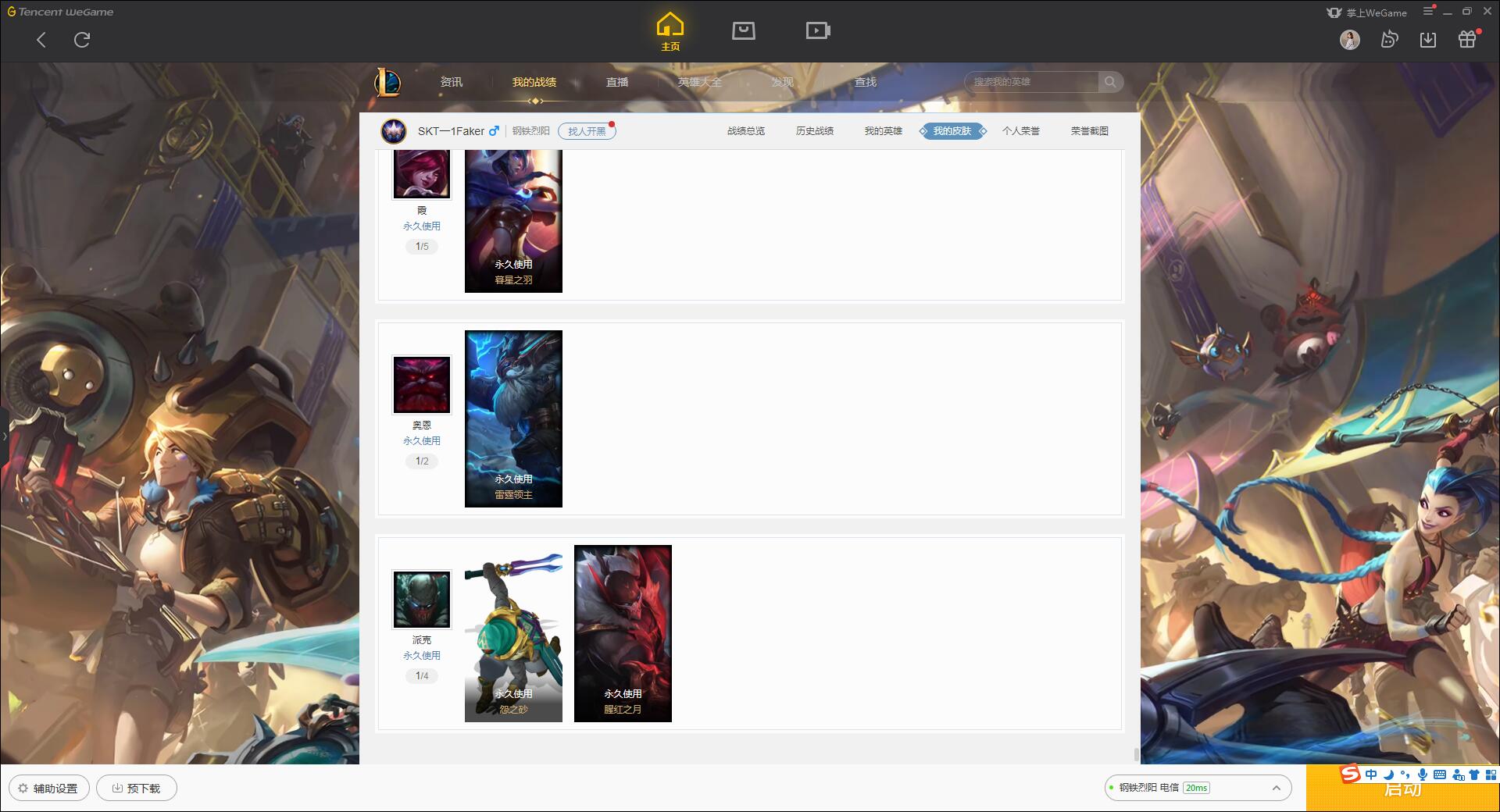
Task: Click the League of Legends logo
Action: click(x=387, y=82)
